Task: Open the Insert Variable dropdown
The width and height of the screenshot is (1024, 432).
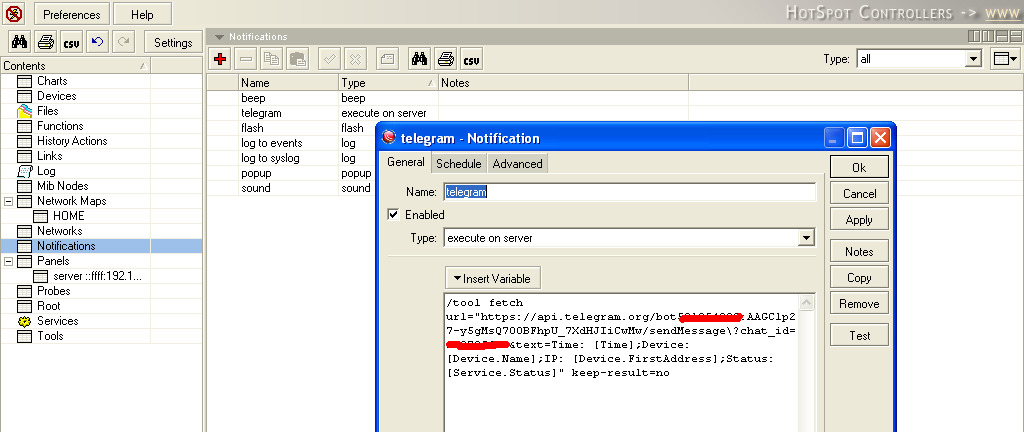Action: tap(493, 279)
